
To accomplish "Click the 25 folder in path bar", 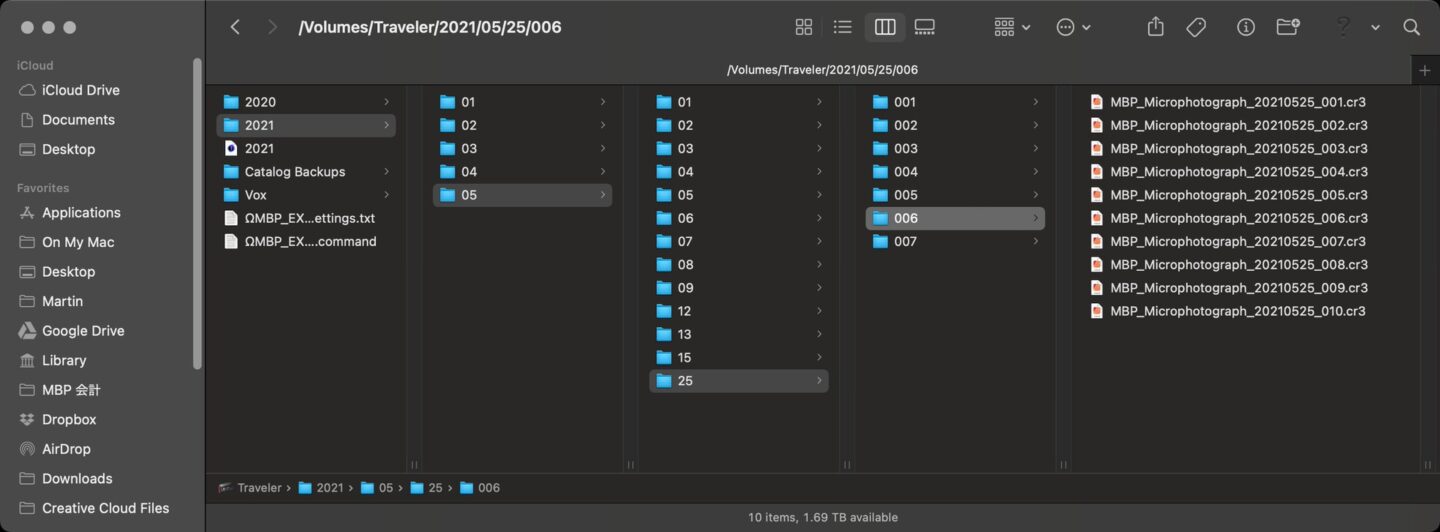I will [435, 488].
